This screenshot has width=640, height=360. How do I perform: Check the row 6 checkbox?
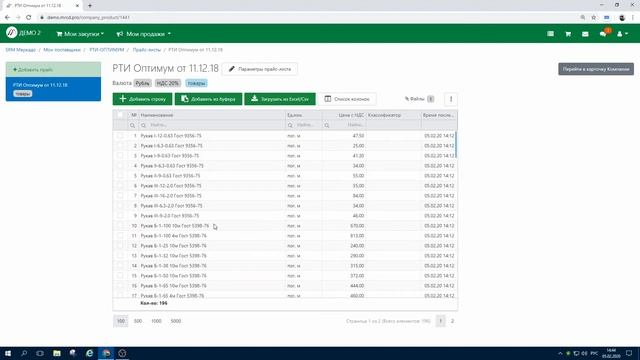click(x=120, y=186)
